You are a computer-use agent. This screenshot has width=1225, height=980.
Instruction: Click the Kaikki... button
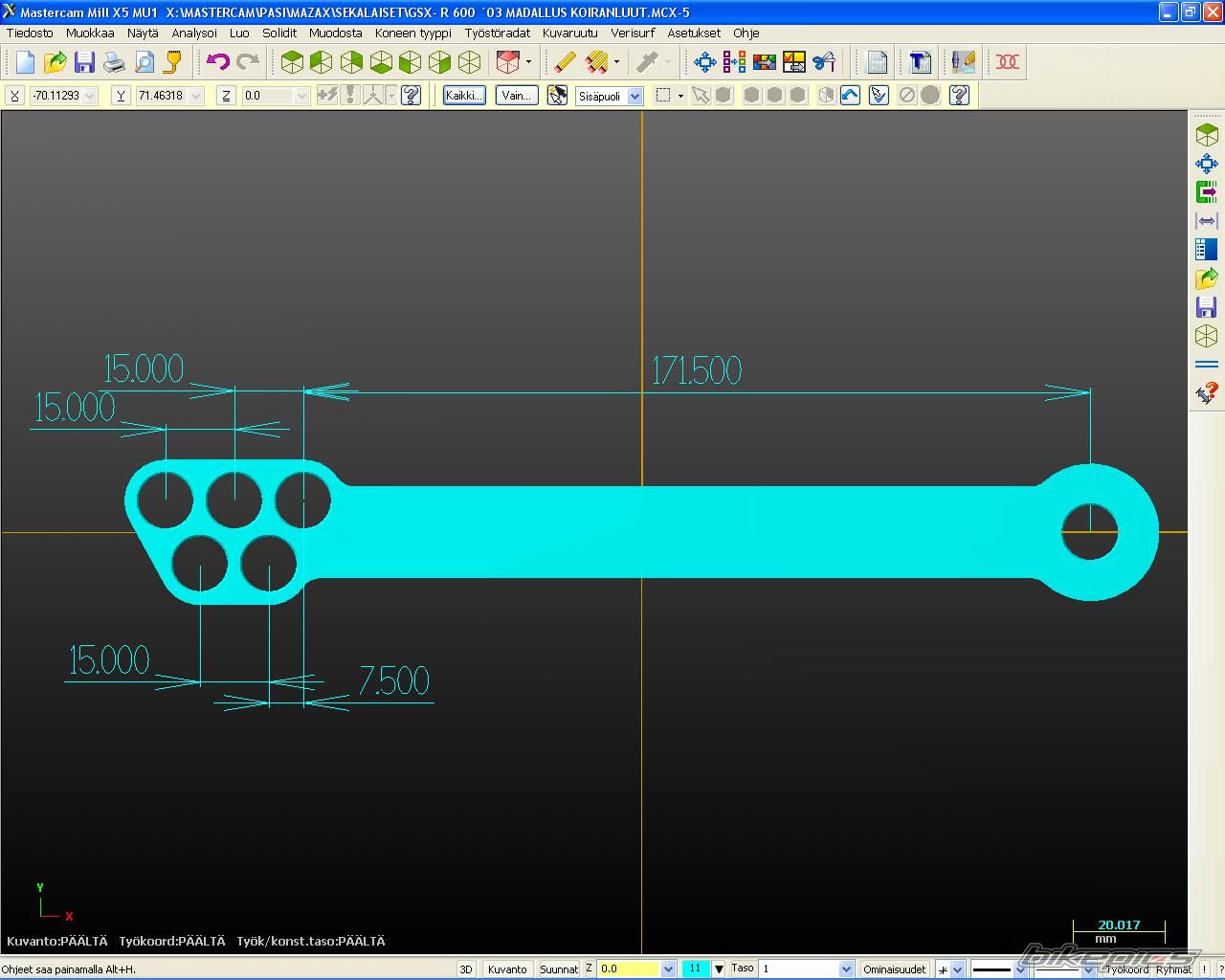pyautogui.click(x=464, y=95)
